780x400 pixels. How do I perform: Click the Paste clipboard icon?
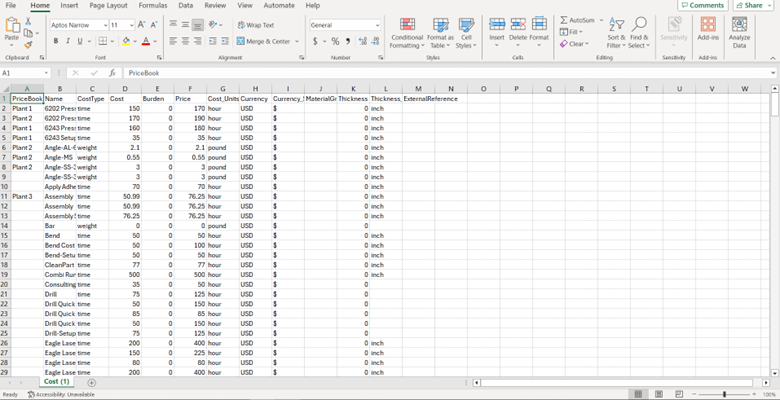[x=12, y=27]
